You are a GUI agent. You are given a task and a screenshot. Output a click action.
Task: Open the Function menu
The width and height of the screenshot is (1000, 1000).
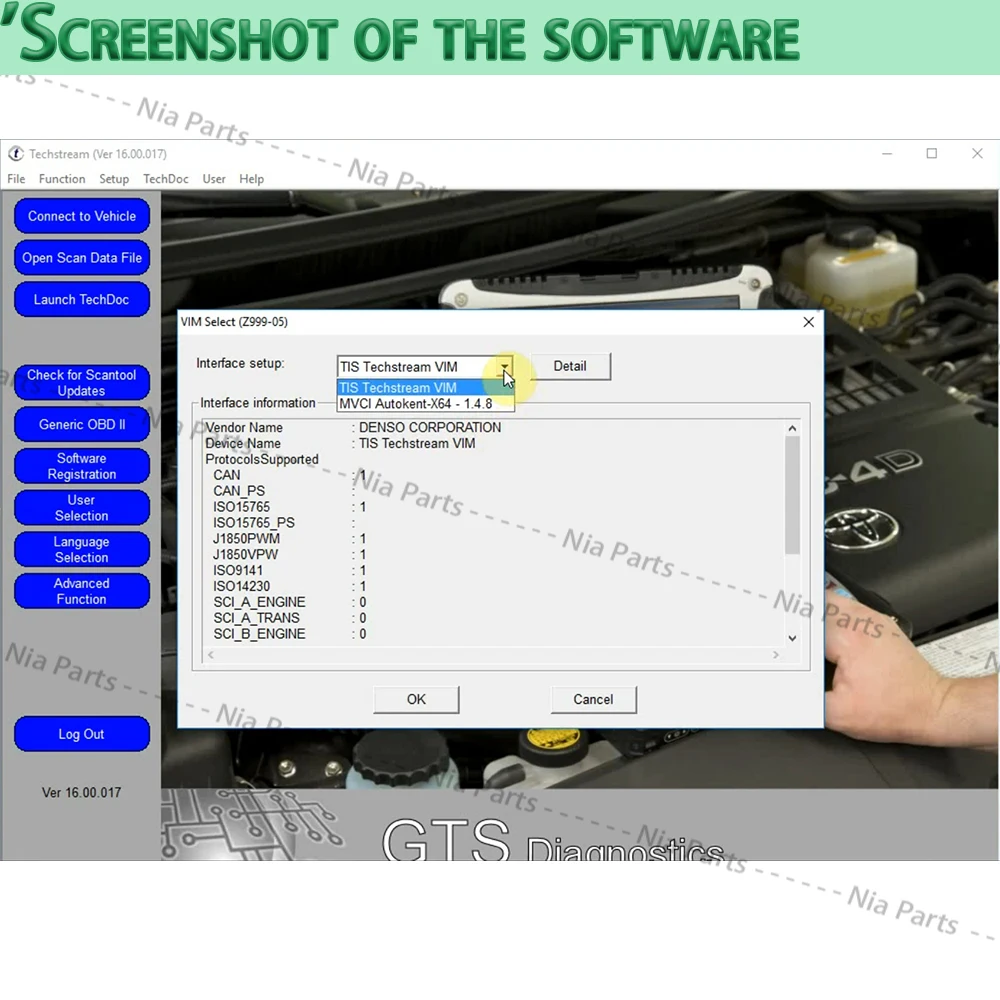coord(62,179)
